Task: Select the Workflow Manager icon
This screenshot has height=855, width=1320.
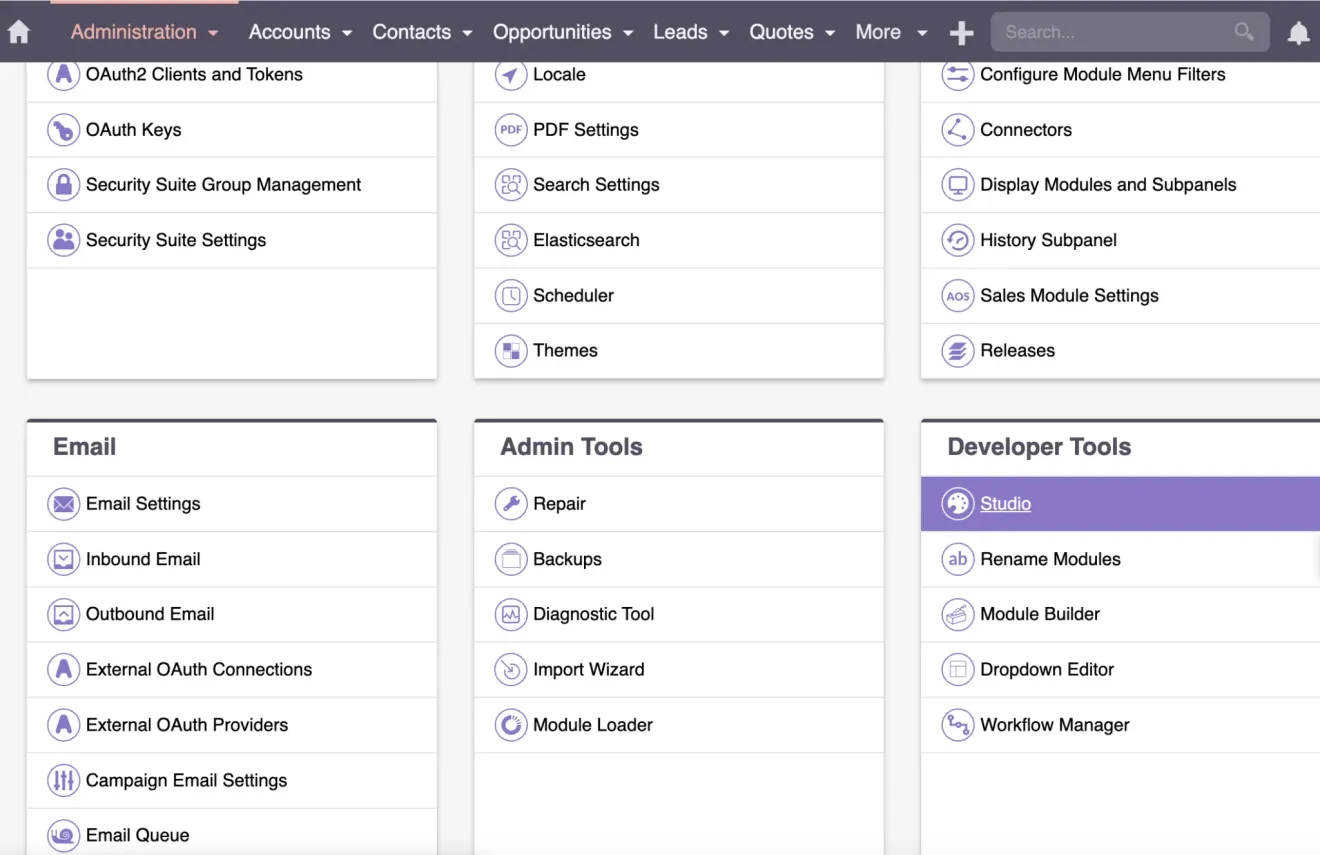Action: pos(957,724)
